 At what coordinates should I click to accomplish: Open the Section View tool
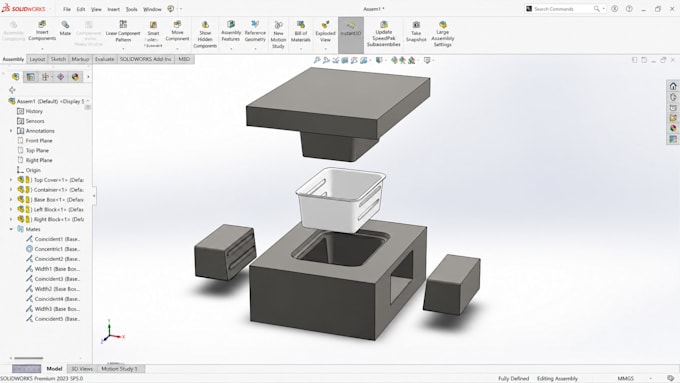pyautogui.click(x=345, y=60)
